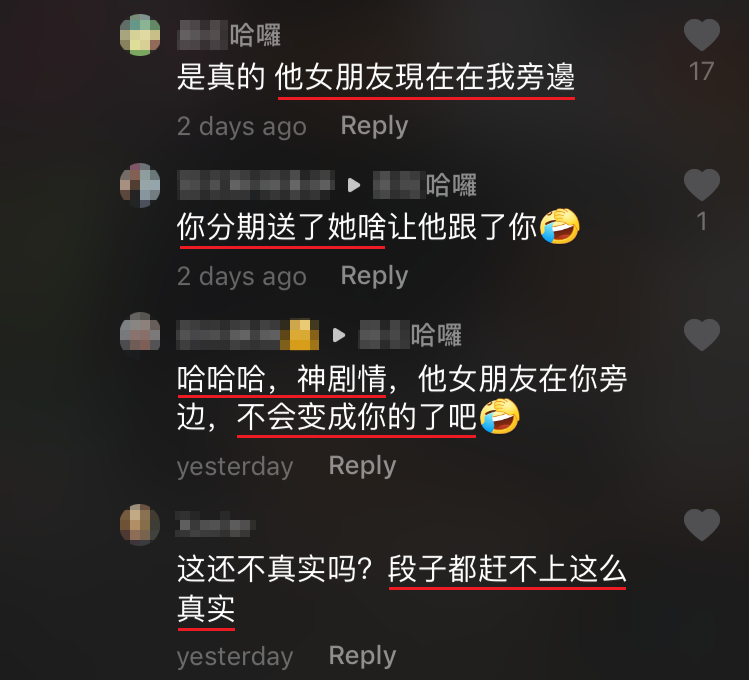Like the 哈哈哈，神剧情 comment

tap(701, 335)
